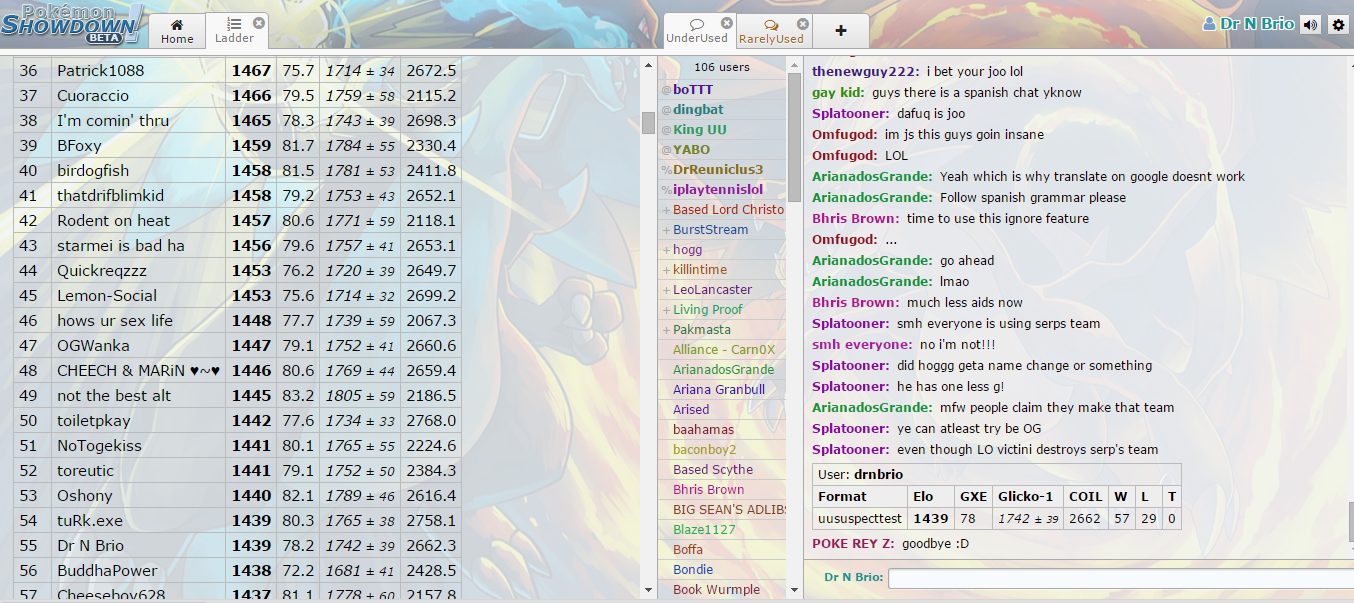Click the plus icon to join rooms
This screenshot has width=1354, height=603.
pyautogui.click(x=840, y=31)
